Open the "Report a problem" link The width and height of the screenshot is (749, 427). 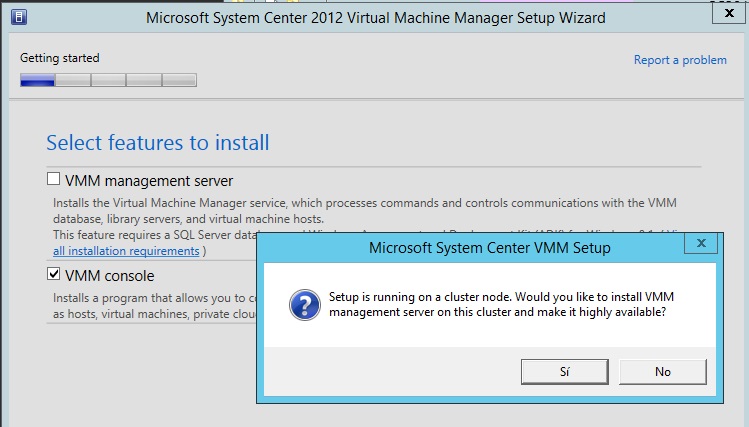click(x=680, y=60)
